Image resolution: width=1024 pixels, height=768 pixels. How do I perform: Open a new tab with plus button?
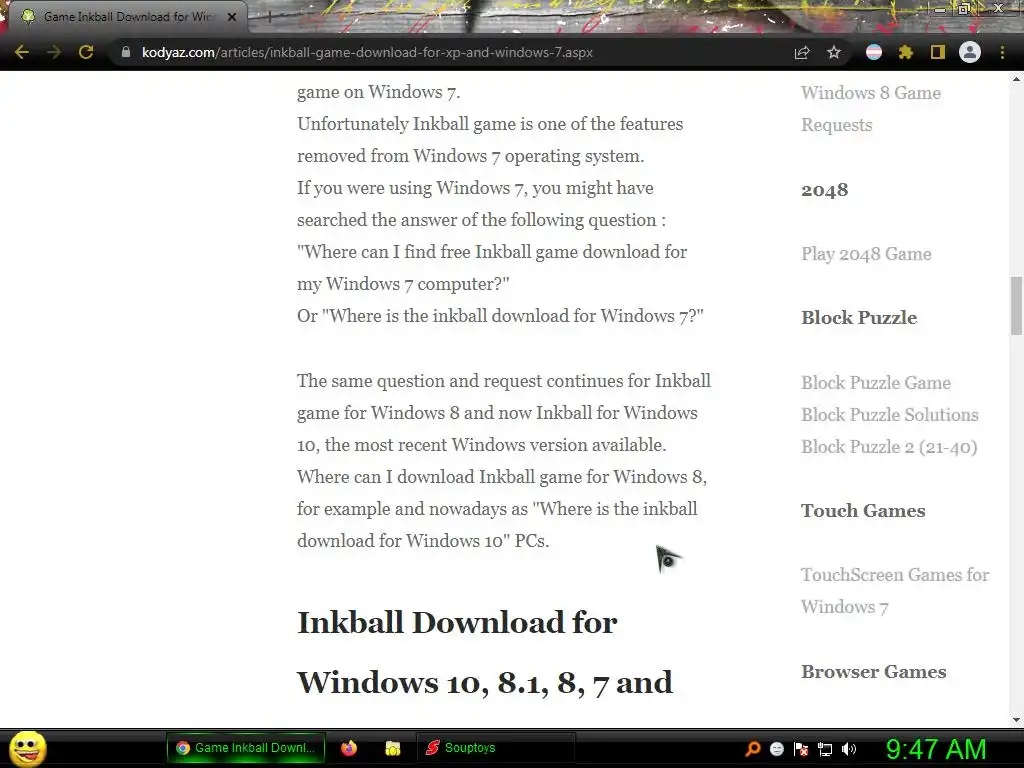(x=268, y=17)
